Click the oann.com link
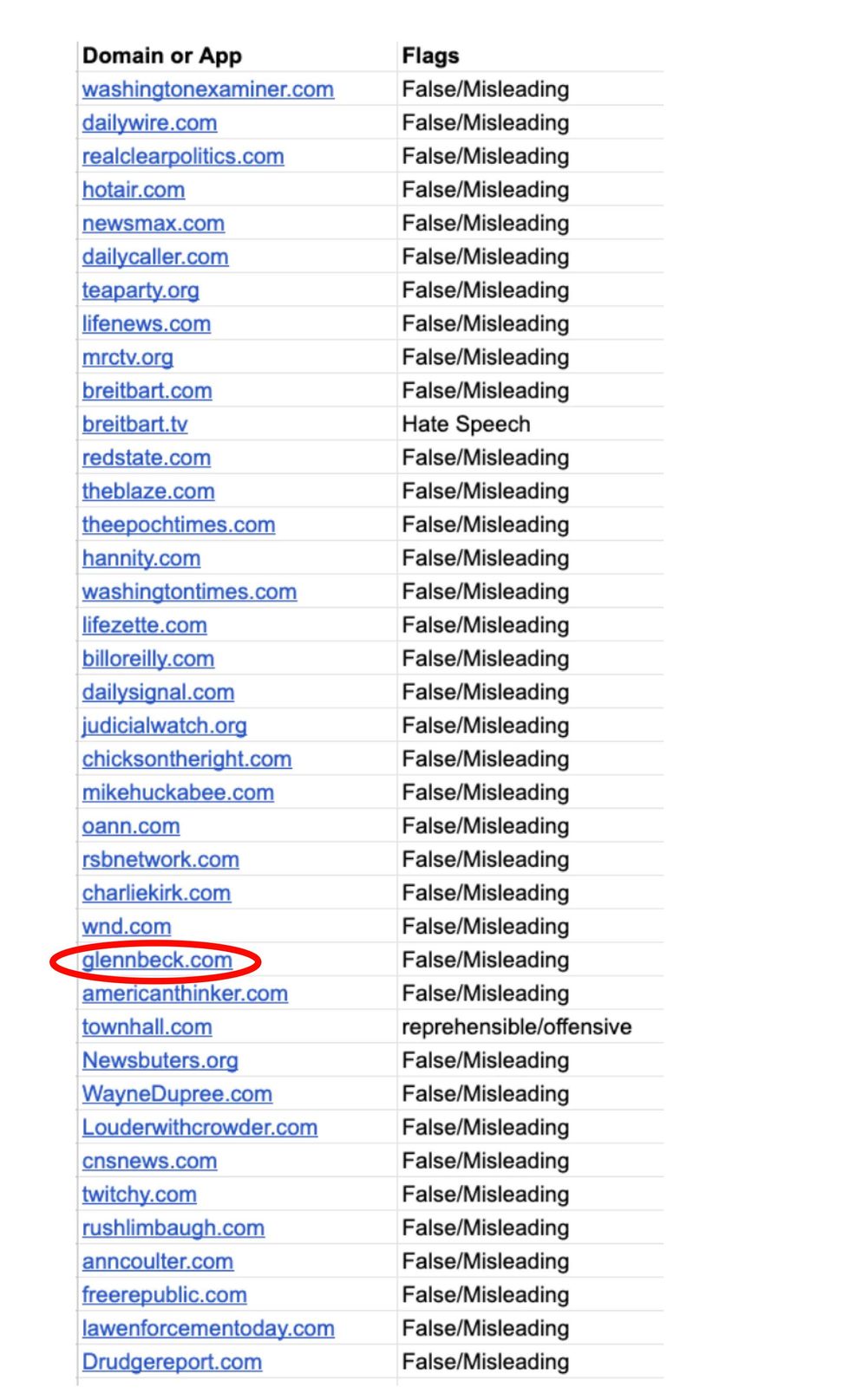Screen dimensions: 850x1400 (x=131, y=826)
